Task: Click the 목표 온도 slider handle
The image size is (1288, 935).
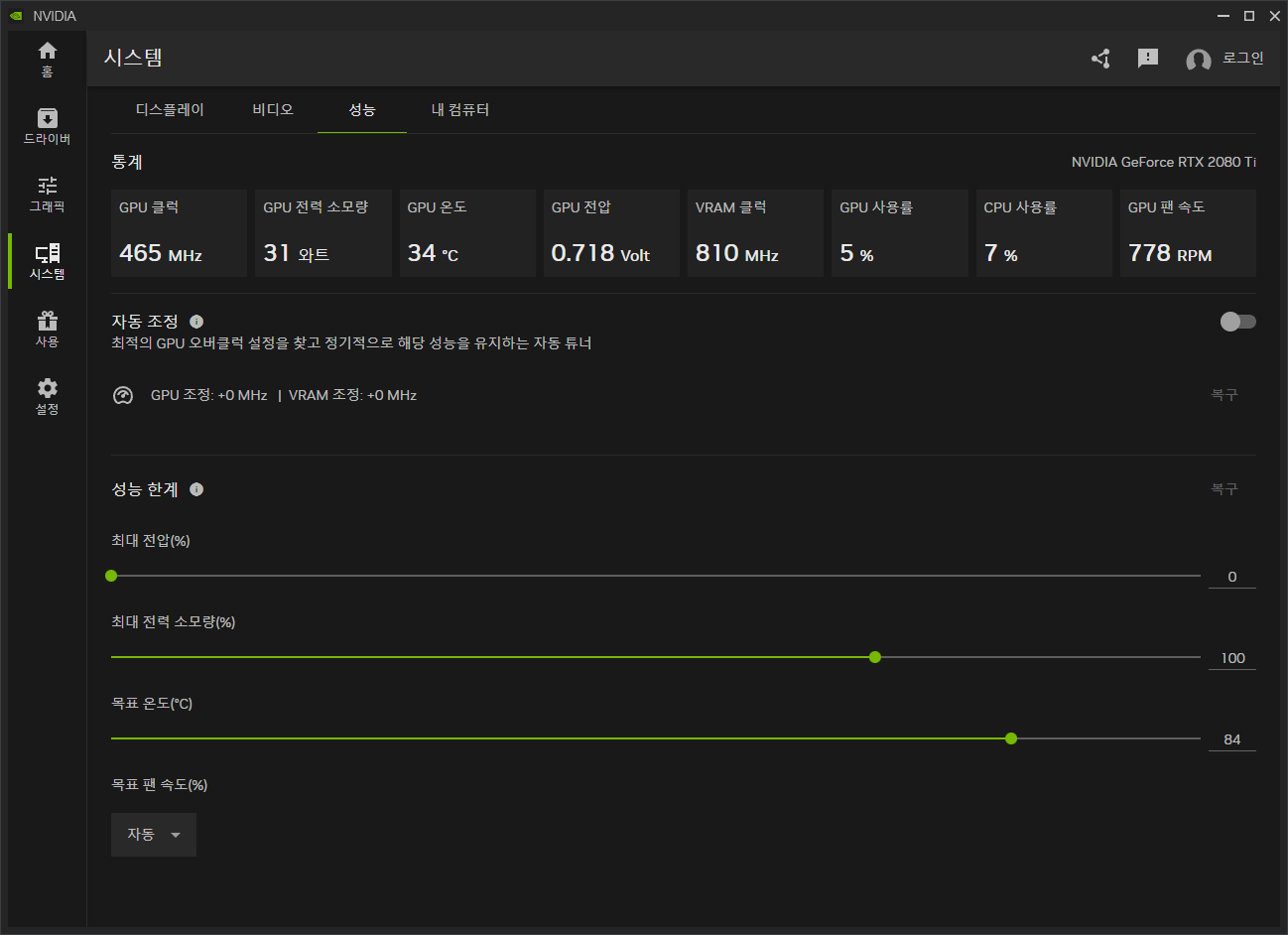Action: 1011,738
